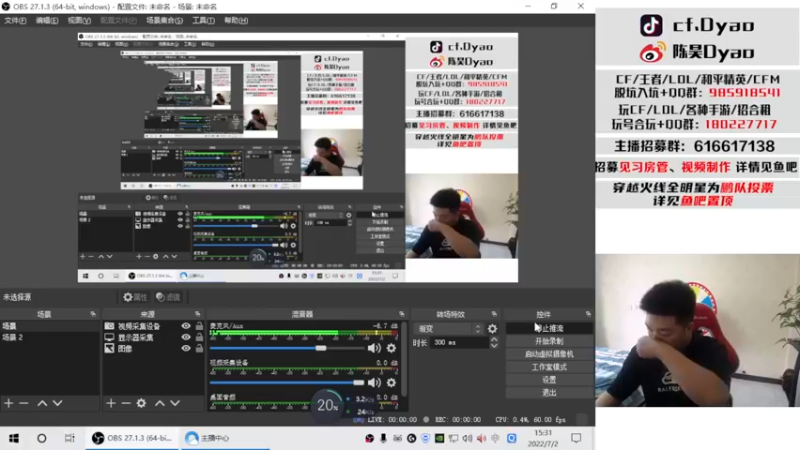Image resolution: width=800 pixels, height=450 pixels.
Task: Select 显示器采集 source row
Action: (154, 337)
